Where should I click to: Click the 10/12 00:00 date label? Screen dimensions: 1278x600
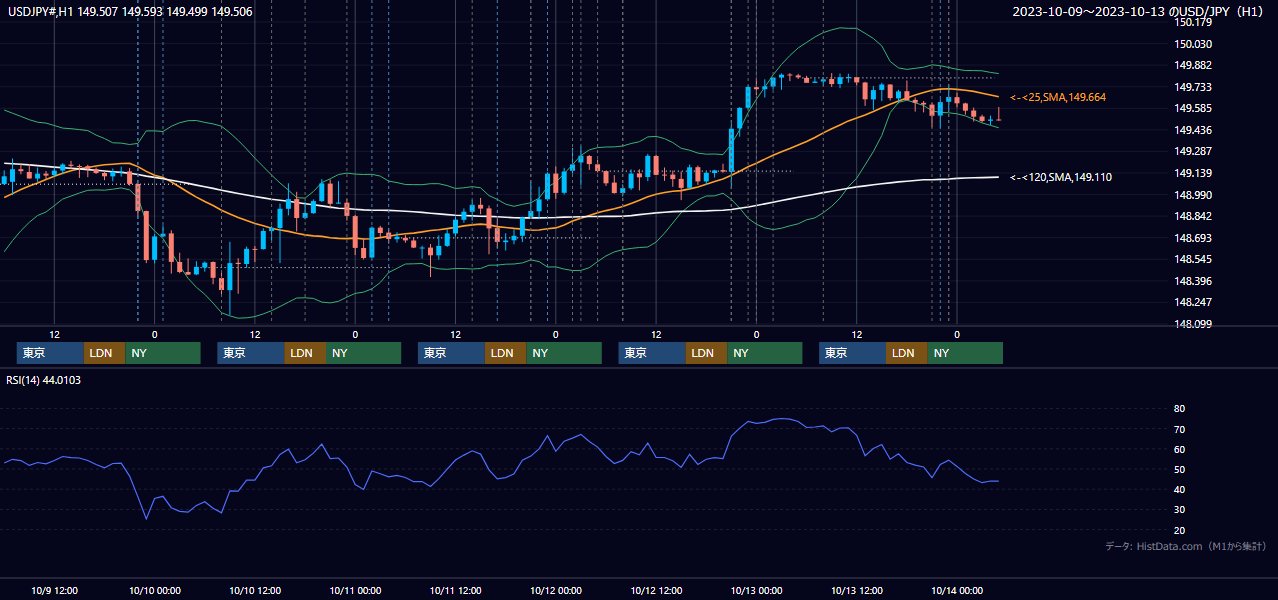point(556,590)
